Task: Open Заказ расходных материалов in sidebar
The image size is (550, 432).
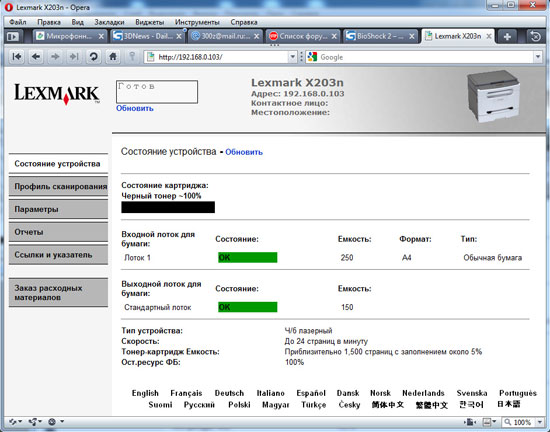Action: [58, 292]
